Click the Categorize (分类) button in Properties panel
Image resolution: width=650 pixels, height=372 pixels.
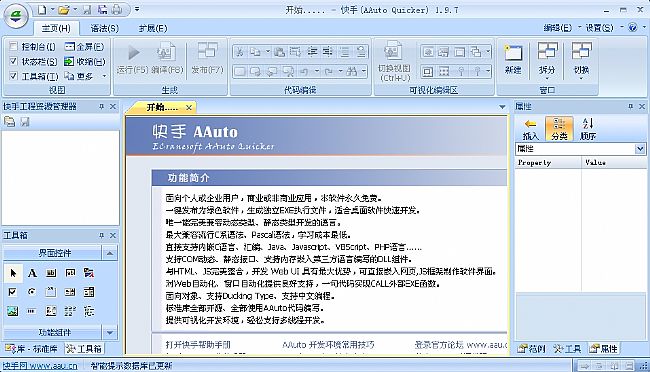click(559, 128)
